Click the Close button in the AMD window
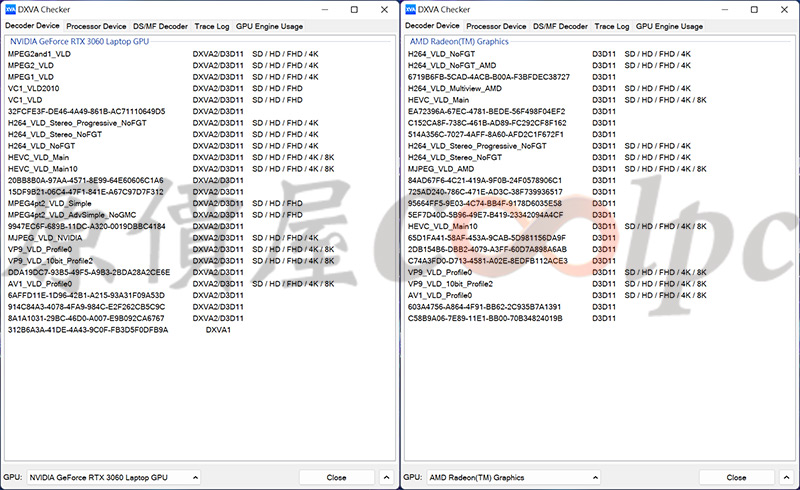Viewport: 800px width, 490px height. [736, 477]
